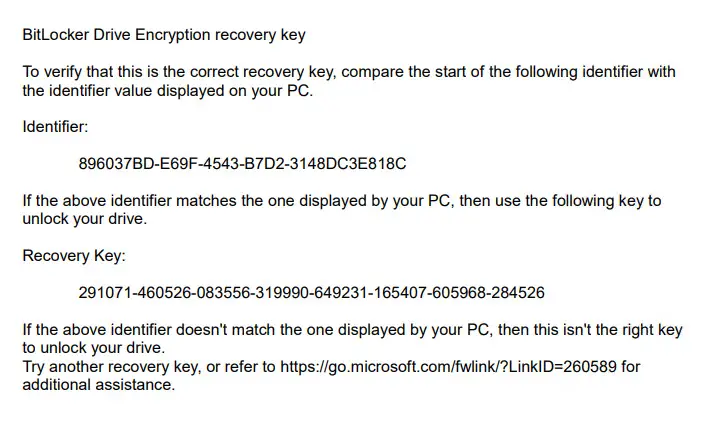This screenshot has width=712, height=438.
Task: Click the BitLocker Drive Encryption recovery key title
Action: click(164, 35)
